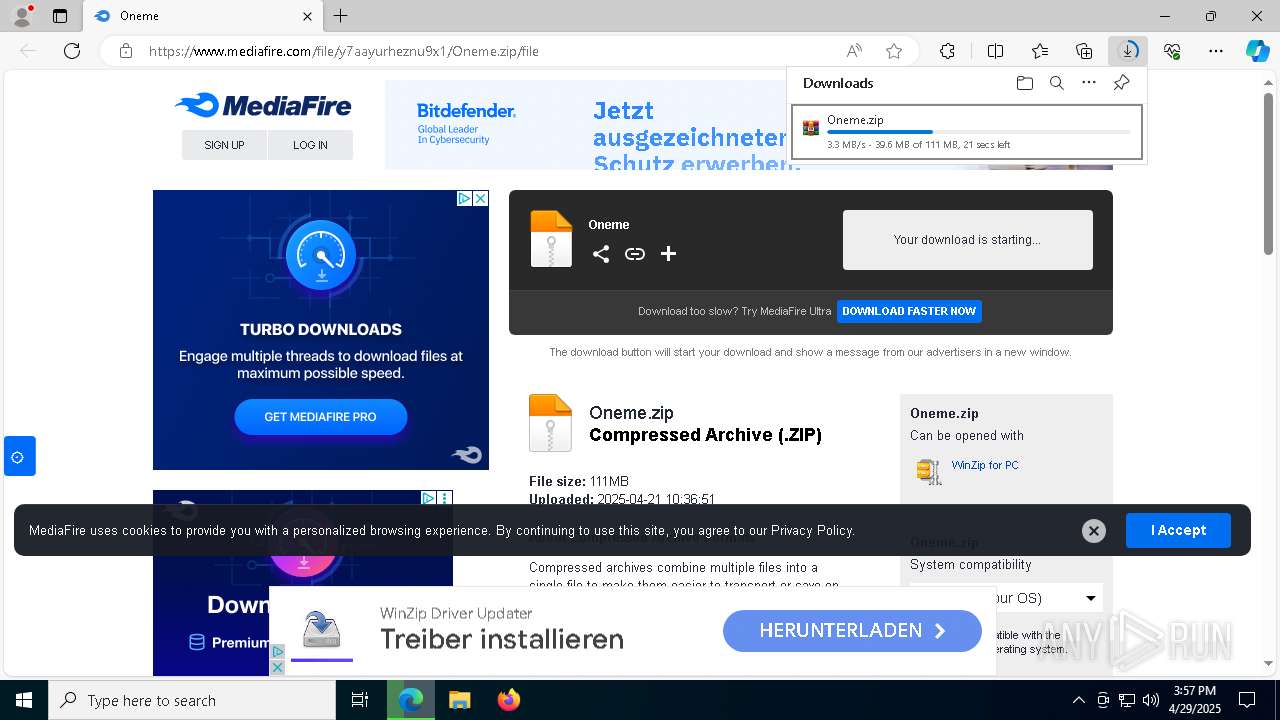Click the Oneme.zip entry in Downloads
Image resolution: width=1280 pixels, height=720 pixels.
966,132
